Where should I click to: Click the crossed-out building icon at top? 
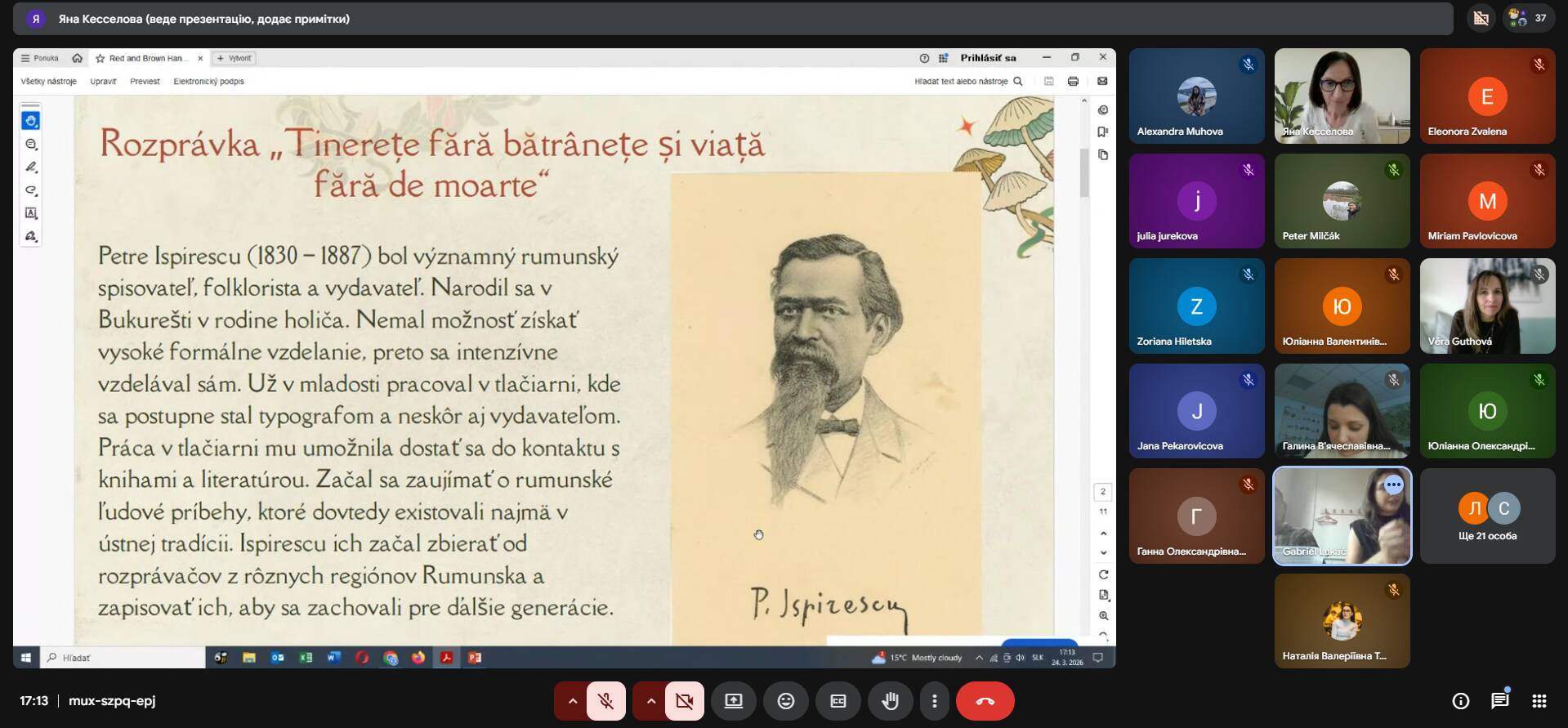(1481, 18)
